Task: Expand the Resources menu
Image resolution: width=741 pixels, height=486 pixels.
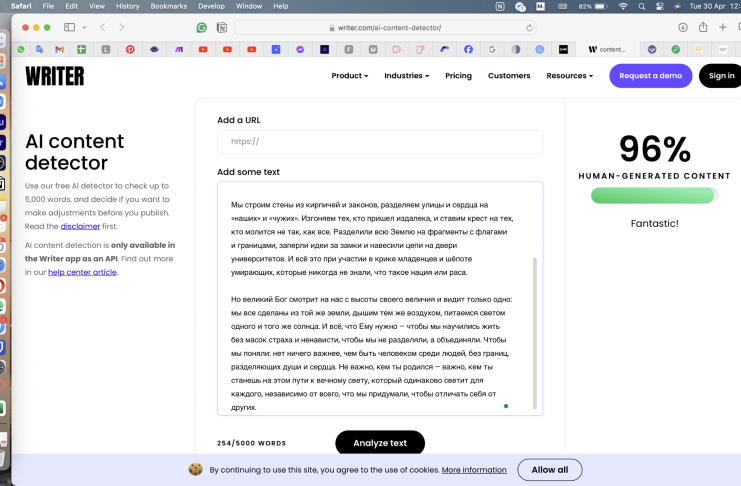Action: click(569, 76)
